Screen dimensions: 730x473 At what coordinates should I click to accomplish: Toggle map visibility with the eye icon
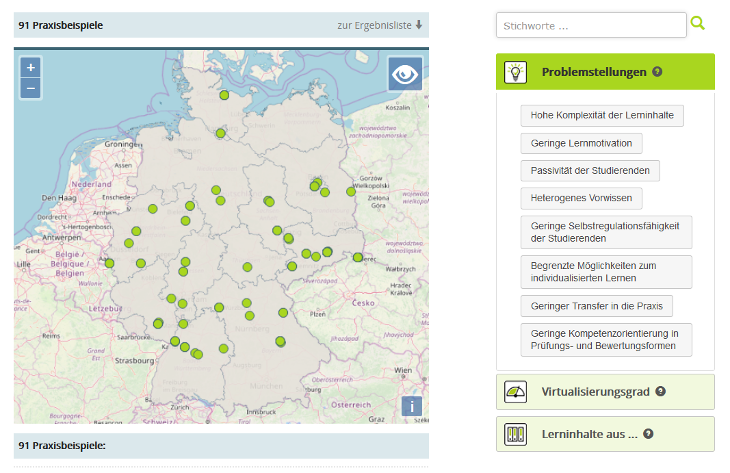405,74
